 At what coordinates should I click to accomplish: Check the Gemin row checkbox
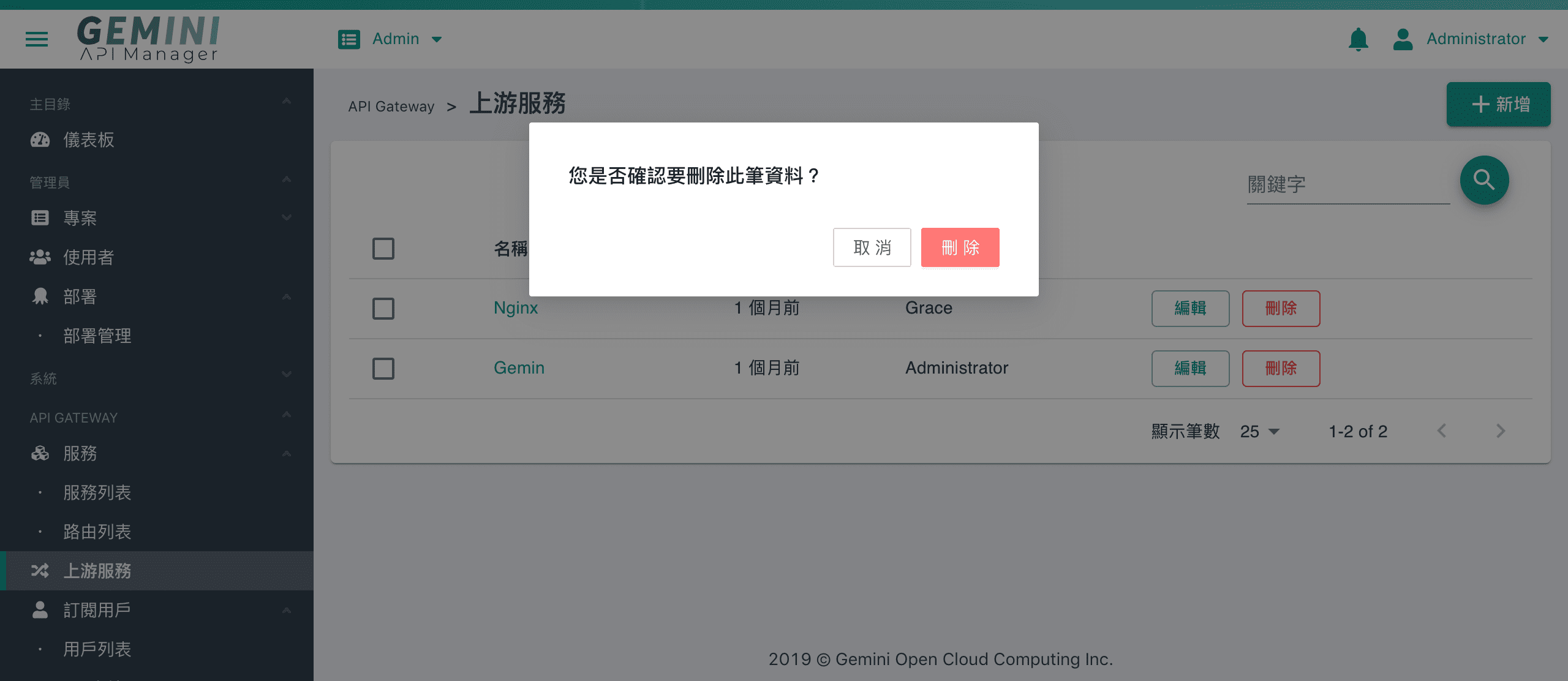tap(383, 369)
